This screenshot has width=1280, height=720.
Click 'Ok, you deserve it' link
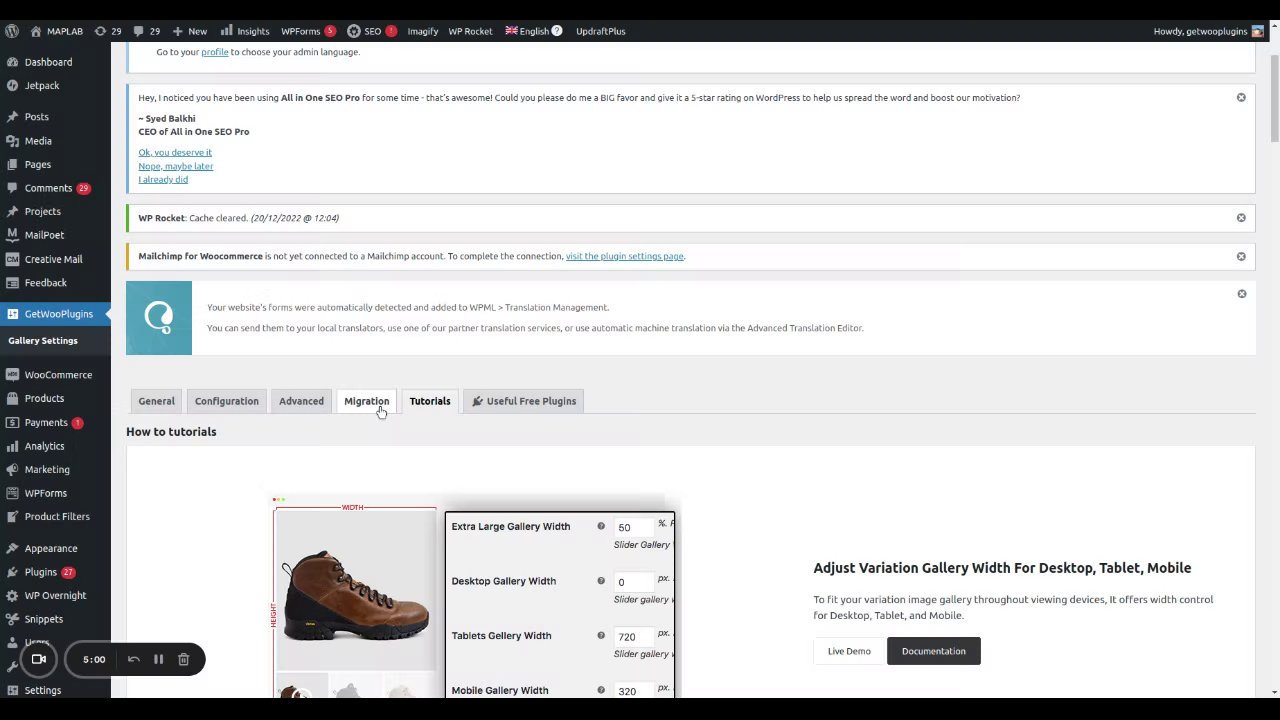point(175,153)
